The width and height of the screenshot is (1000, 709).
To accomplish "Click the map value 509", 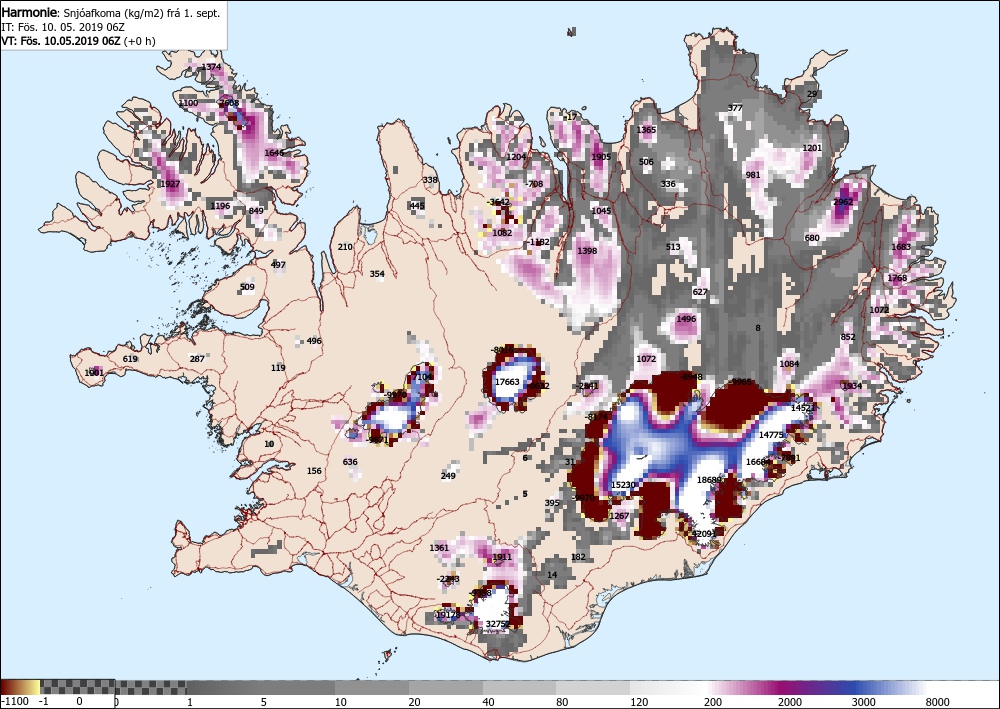I will [x=247, y=287].
